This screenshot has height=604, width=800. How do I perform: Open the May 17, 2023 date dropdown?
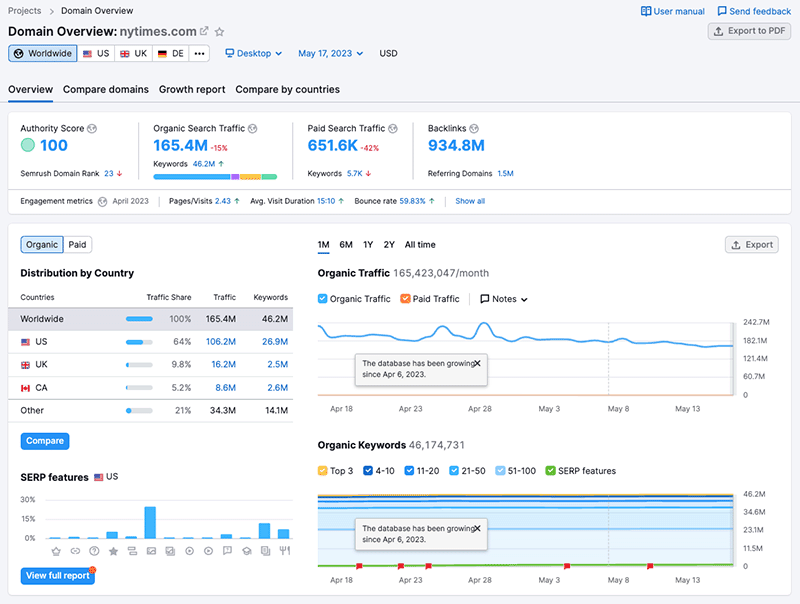(331, 53)
